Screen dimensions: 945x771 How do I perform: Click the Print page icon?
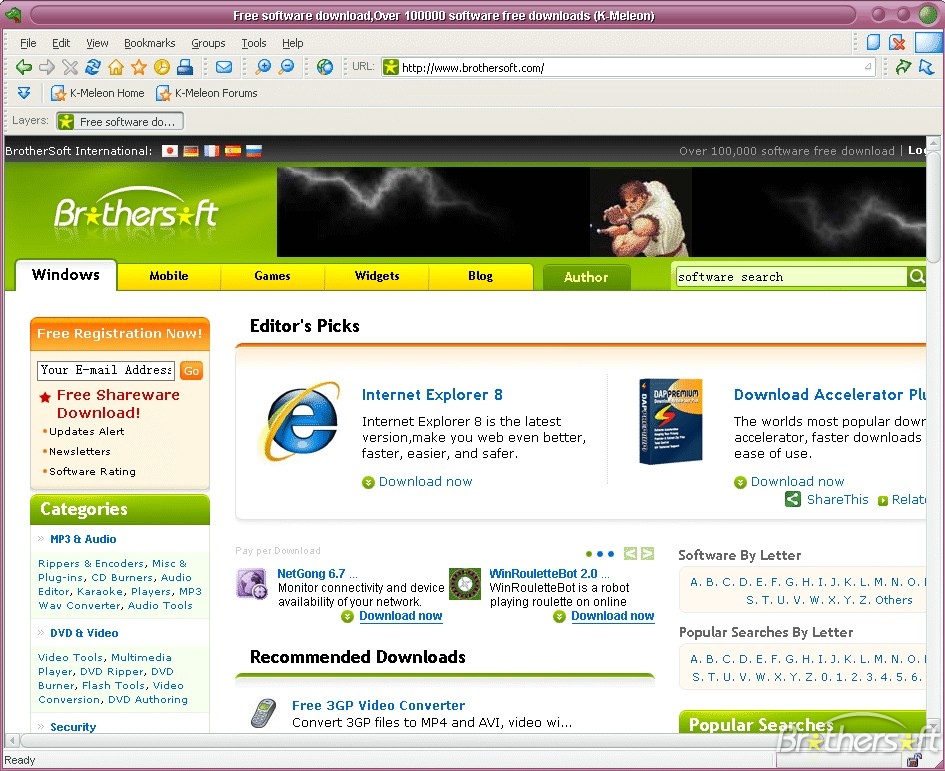[185, 67]
